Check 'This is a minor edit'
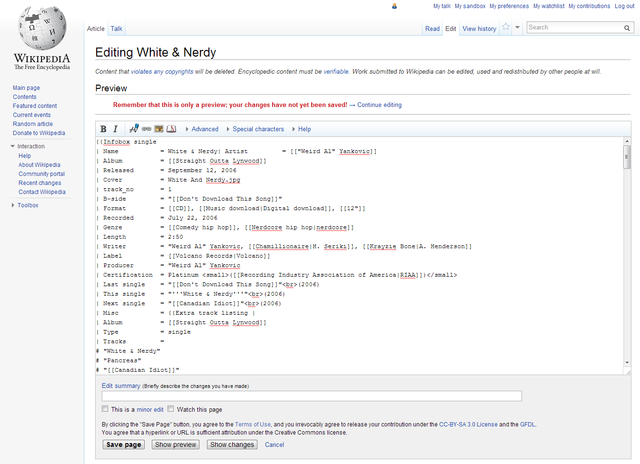This screenshot has width=640, height=464. click(105, 409)
